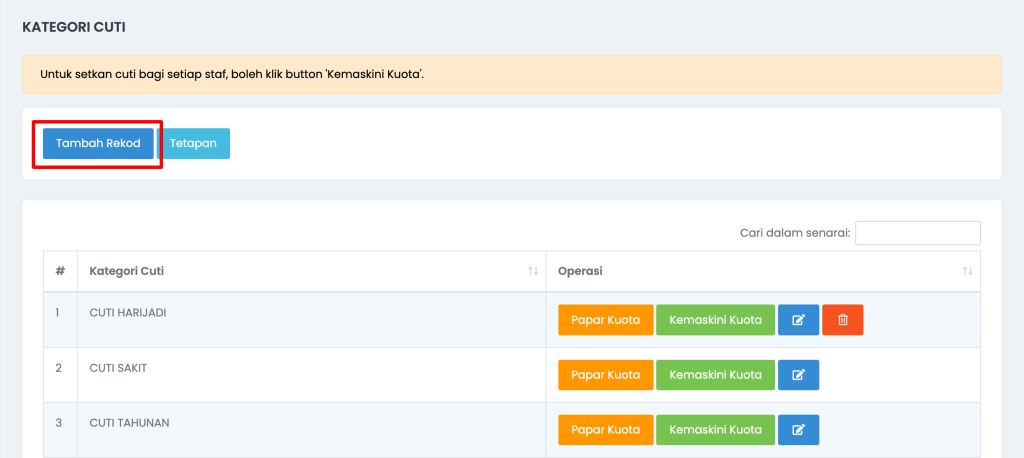
Task: Focus the Cari dalam senarai search box
Action: point(918,233)
